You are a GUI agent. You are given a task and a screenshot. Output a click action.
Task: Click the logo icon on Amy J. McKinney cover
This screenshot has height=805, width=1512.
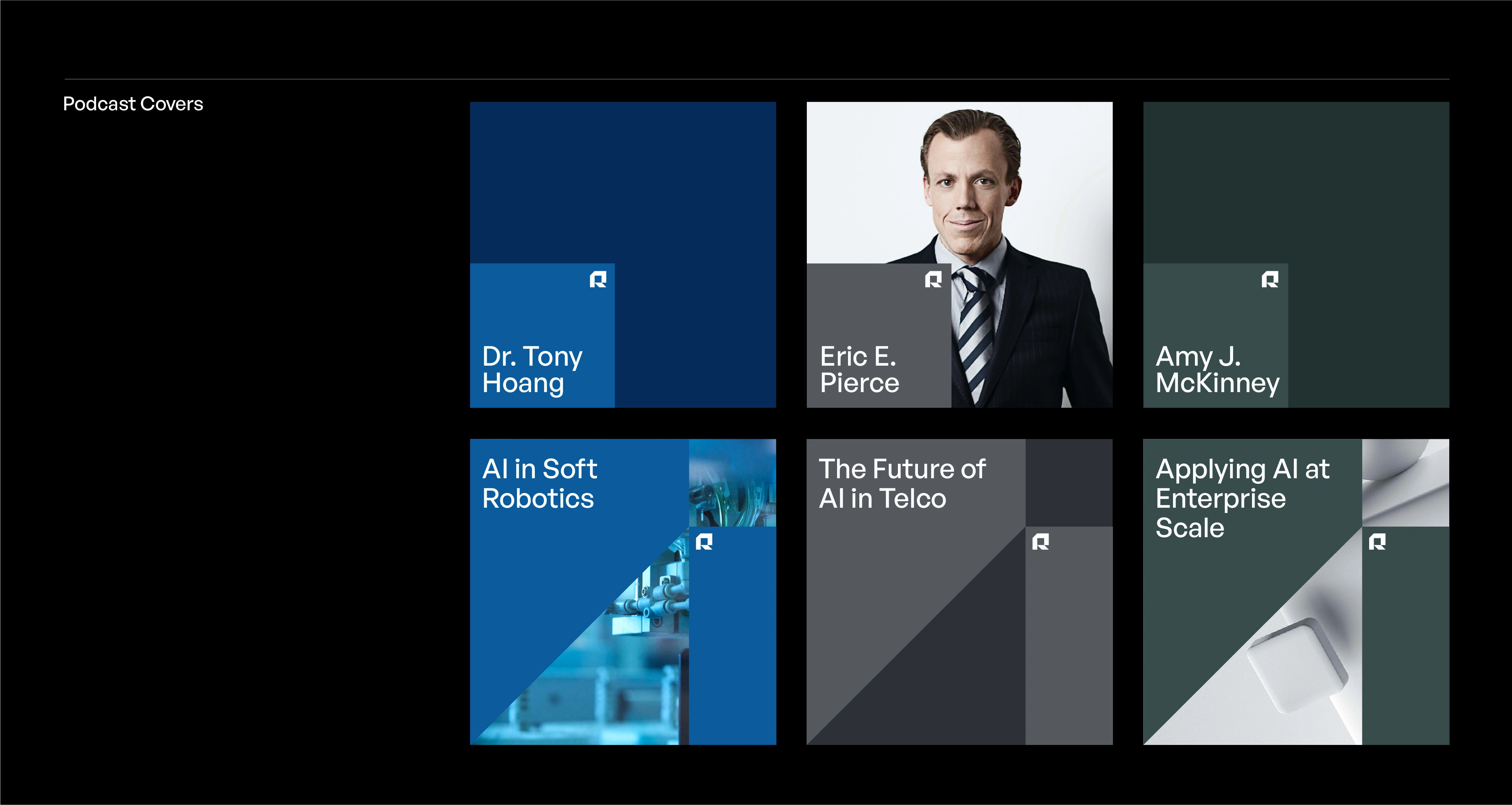[1270, 279]
